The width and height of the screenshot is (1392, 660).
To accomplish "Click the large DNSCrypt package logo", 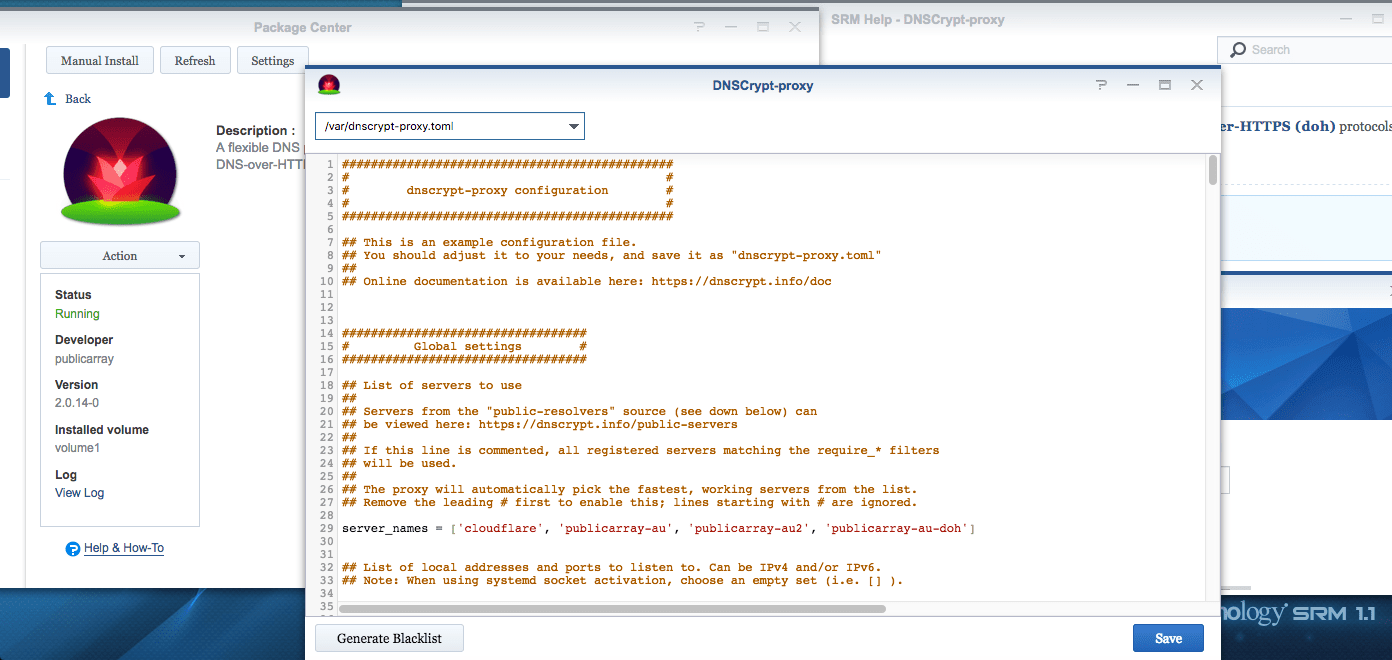I will point(121,171).
